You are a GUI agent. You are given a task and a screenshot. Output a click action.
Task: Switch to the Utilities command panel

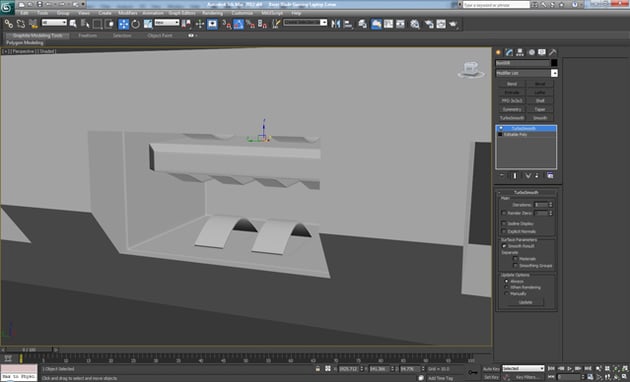tap(552, 52)
